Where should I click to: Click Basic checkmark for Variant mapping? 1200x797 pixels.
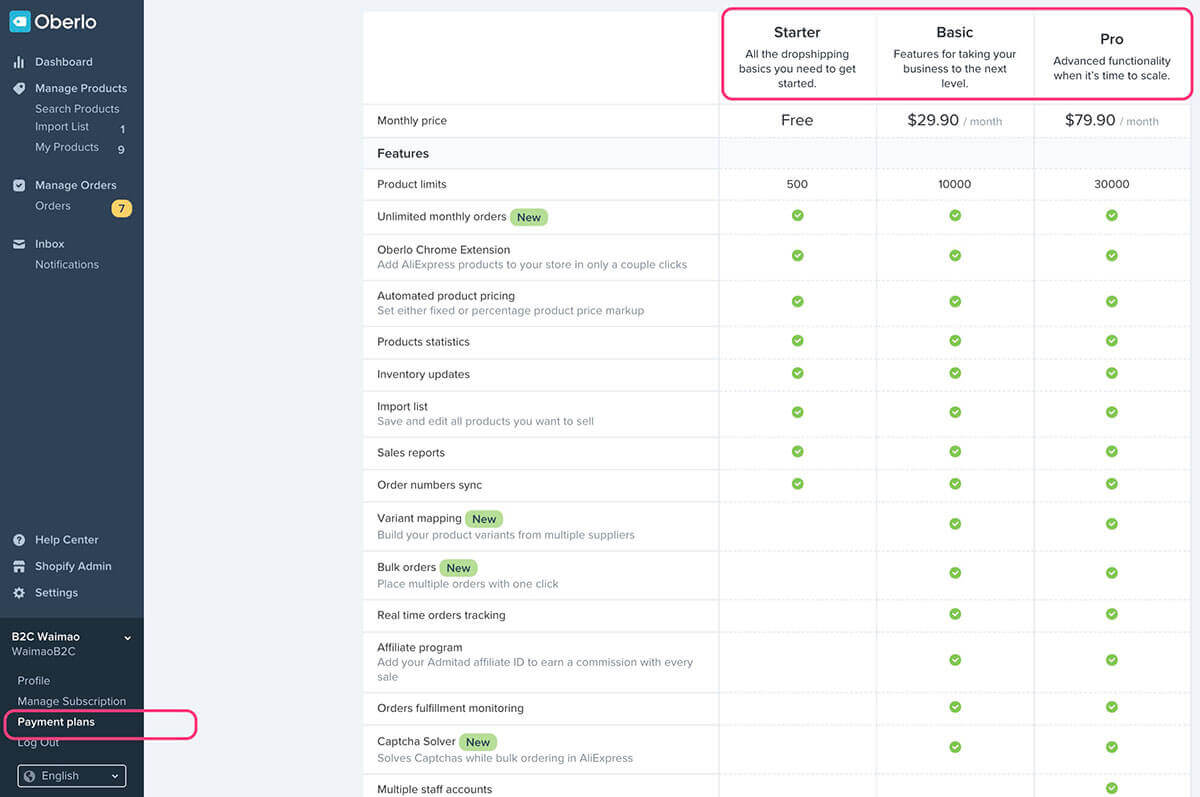pyautogui.click(x=955, y=524)
